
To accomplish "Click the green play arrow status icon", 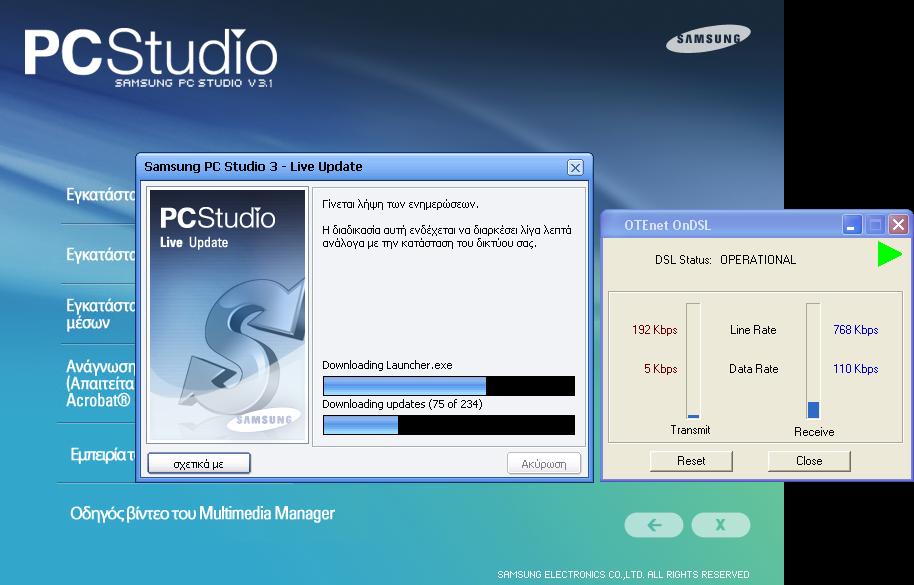I will [x=889, y=255].
